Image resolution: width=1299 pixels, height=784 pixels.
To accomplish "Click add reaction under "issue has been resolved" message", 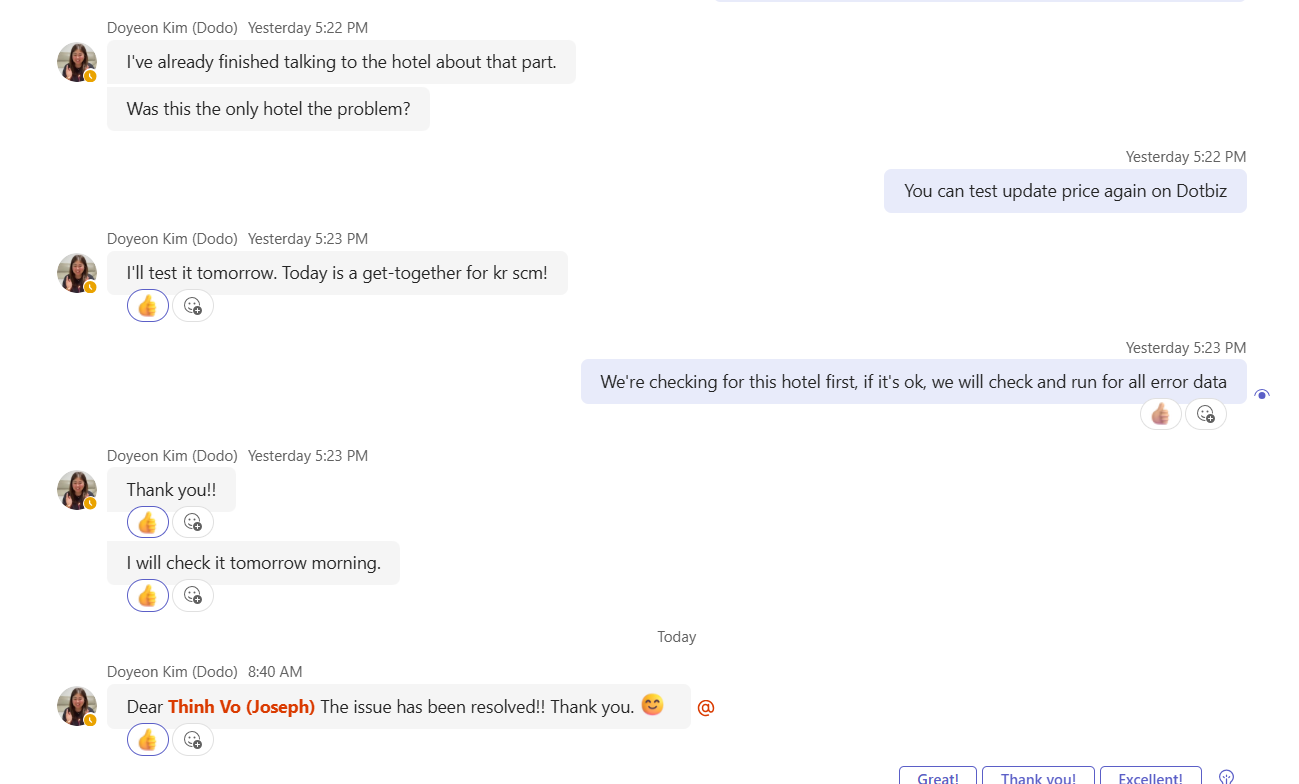I will 193,740.
